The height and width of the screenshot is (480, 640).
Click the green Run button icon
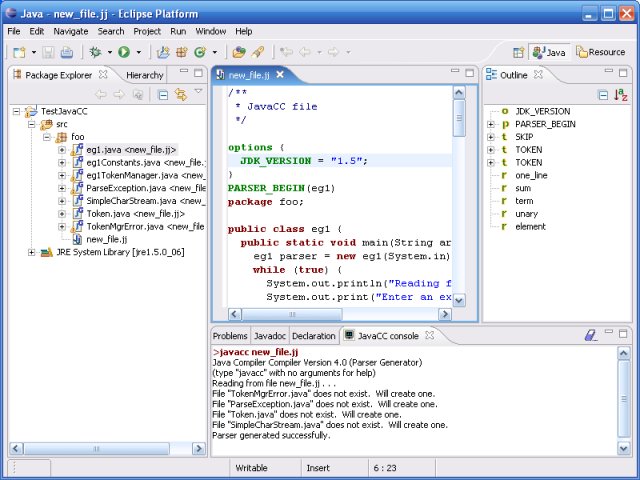click(x=124, y=52)
